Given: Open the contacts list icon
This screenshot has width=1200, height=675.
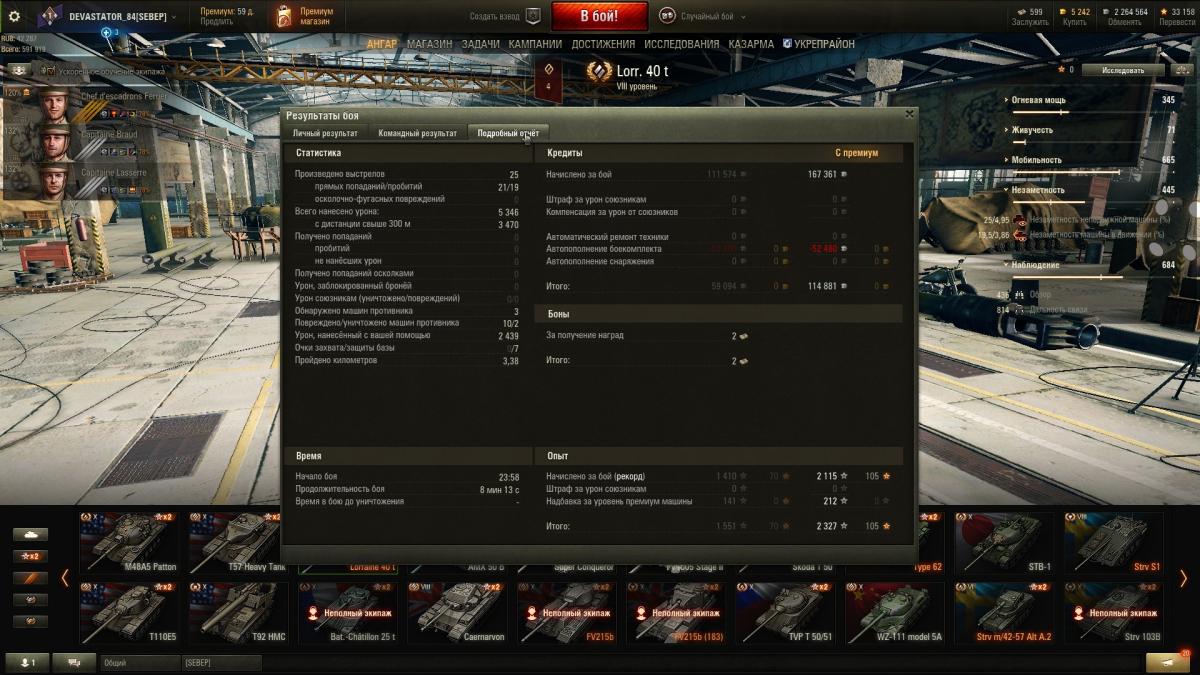Looking at the screenshot, I should coord(28,662).
